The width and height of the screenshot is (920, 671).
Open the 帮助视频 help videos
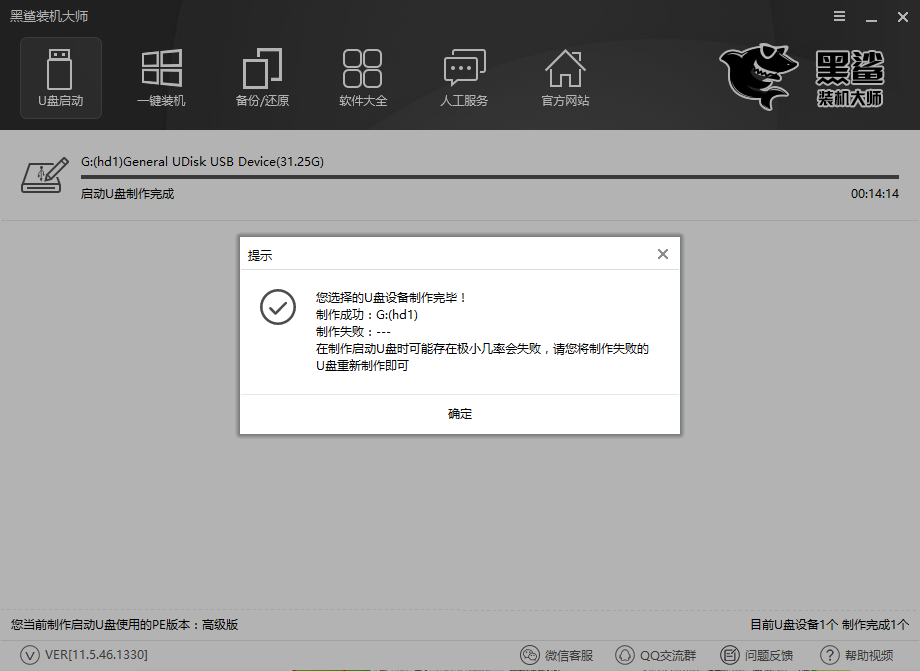point(857,655)
